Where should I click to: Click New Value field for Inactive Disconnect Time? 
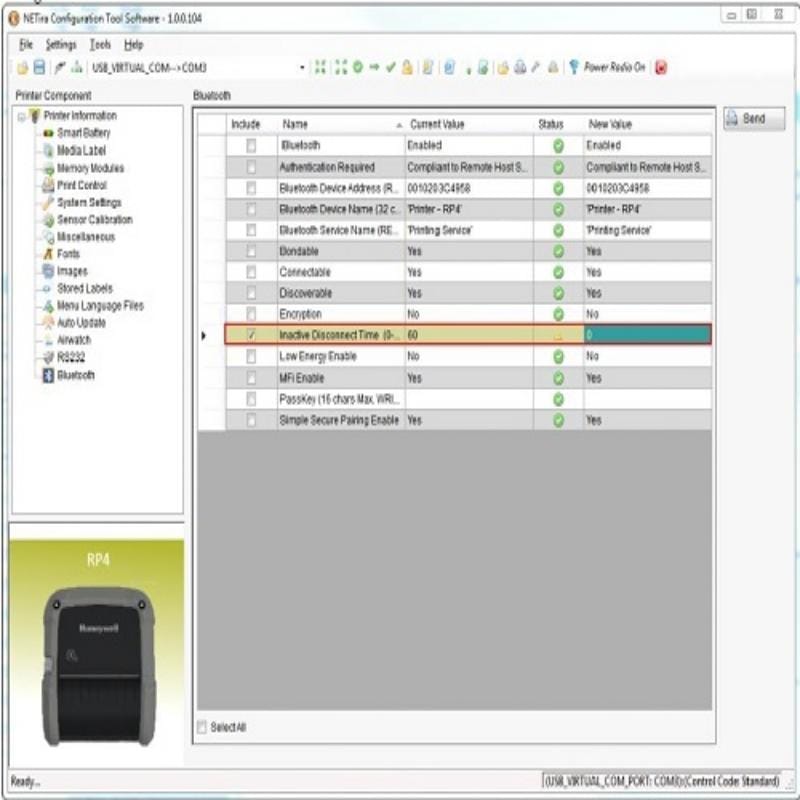pos(646,334)
